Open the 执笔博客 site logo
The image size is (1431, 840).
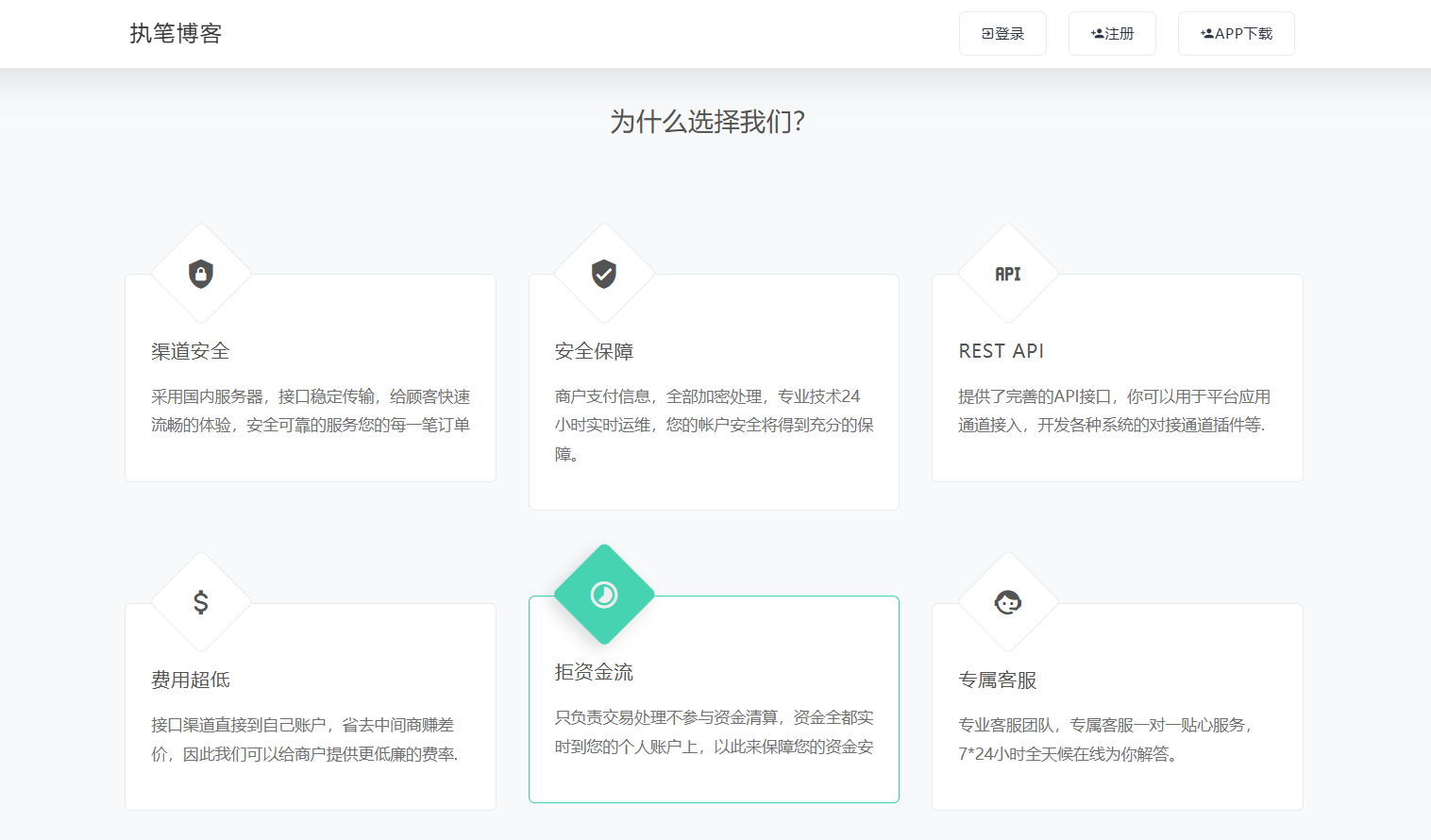pos(176,34)
